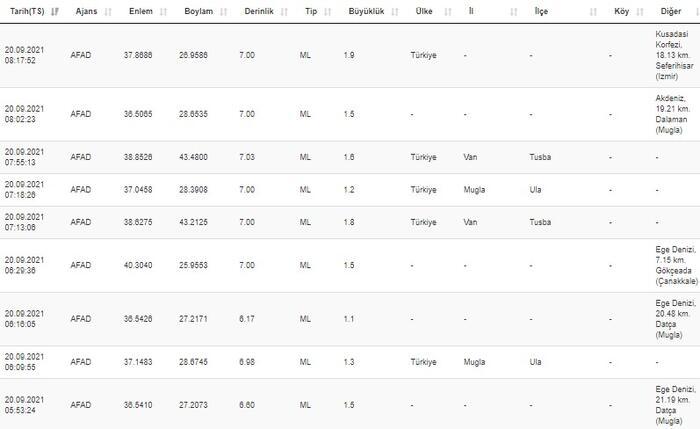Click the Ülke column sort icon
700x429 pixels.
(448, 12)
